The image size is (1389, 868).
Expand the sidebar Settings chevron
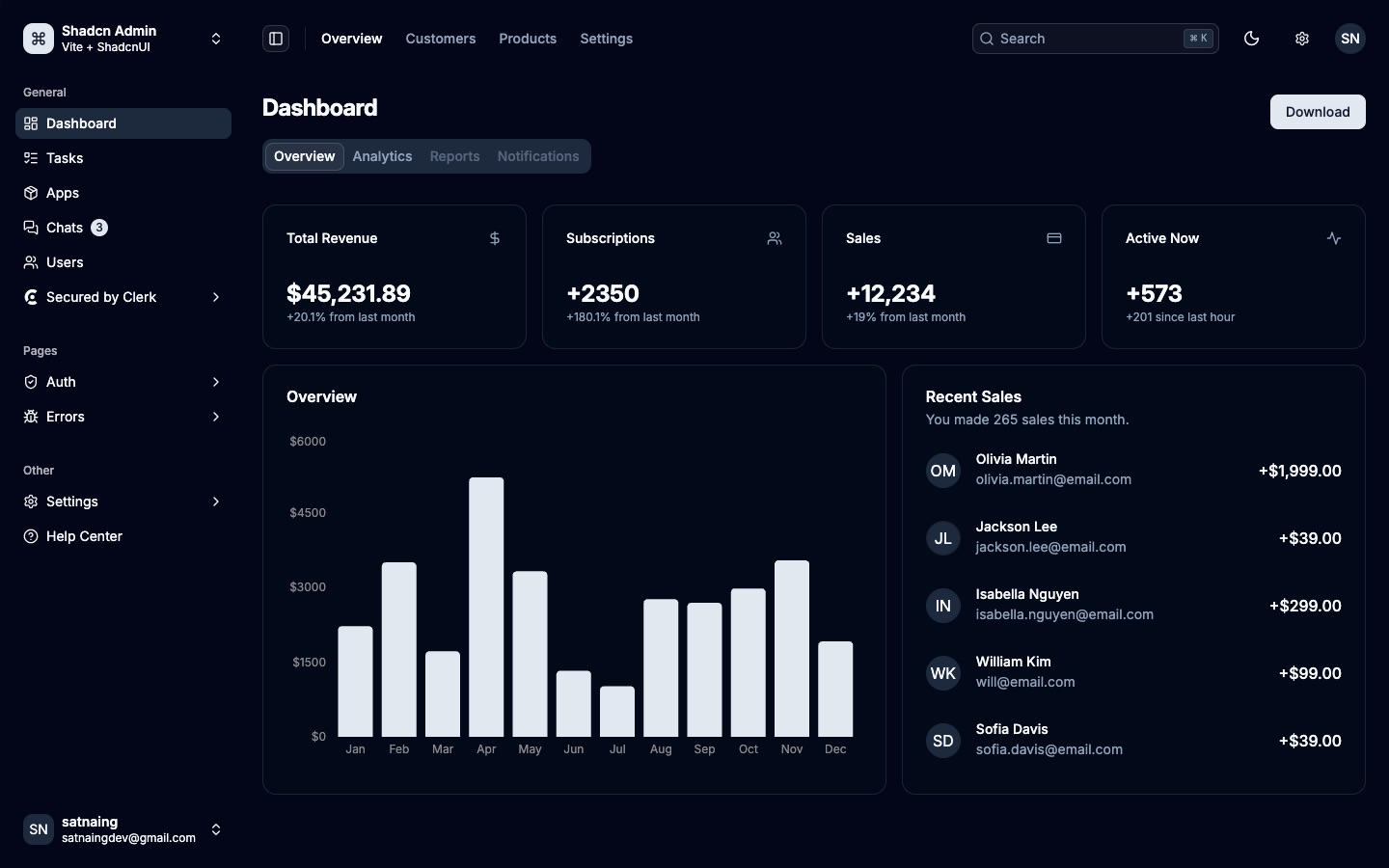click(x=216, y=502)
